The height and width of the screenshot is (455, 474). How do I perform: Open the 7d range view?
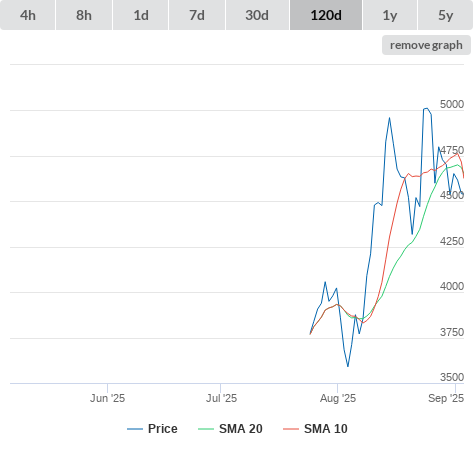click(197, 15)
